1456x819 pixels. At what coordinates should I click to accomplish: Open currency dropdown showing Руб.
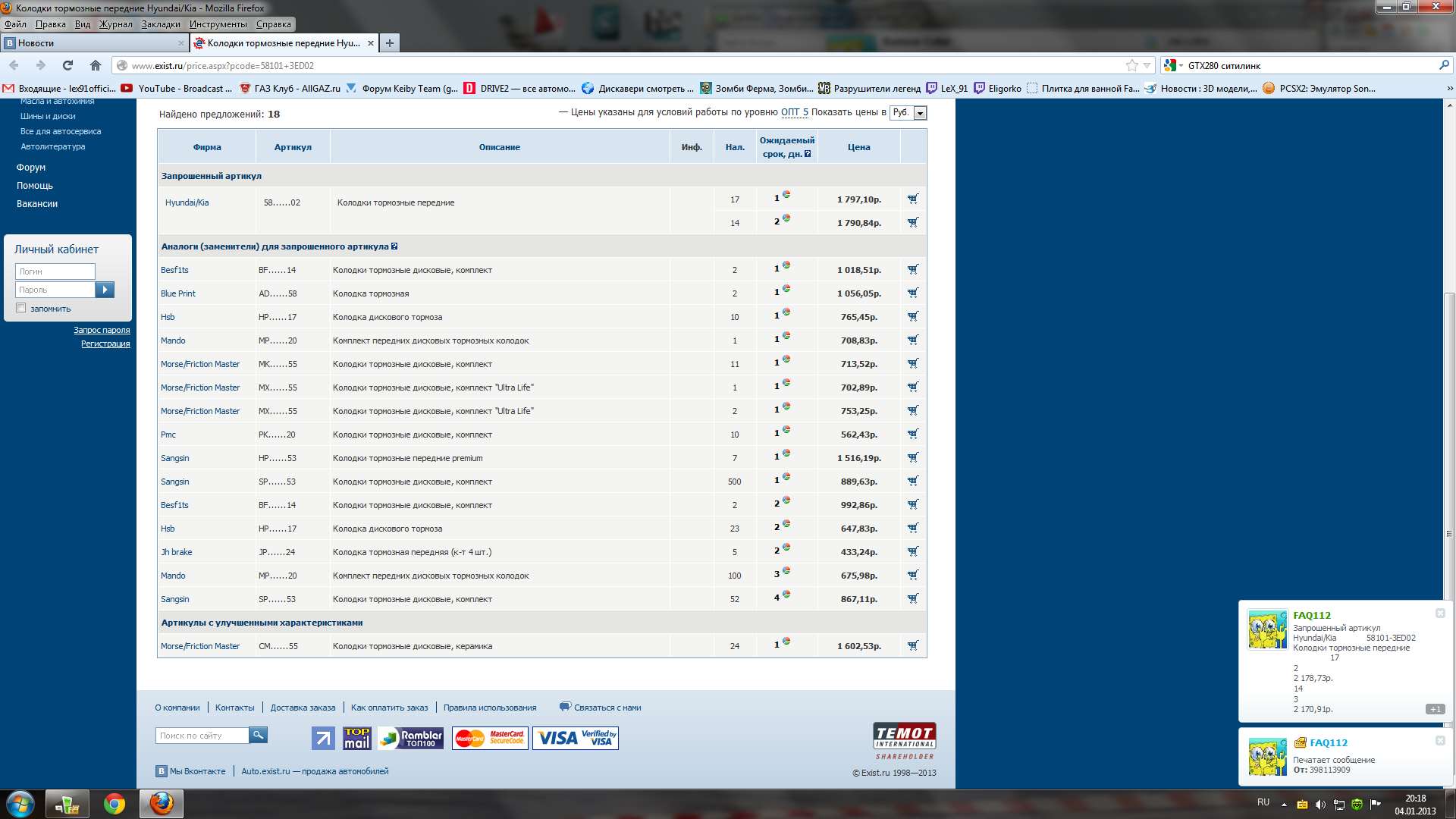click(x=908, y=113)
